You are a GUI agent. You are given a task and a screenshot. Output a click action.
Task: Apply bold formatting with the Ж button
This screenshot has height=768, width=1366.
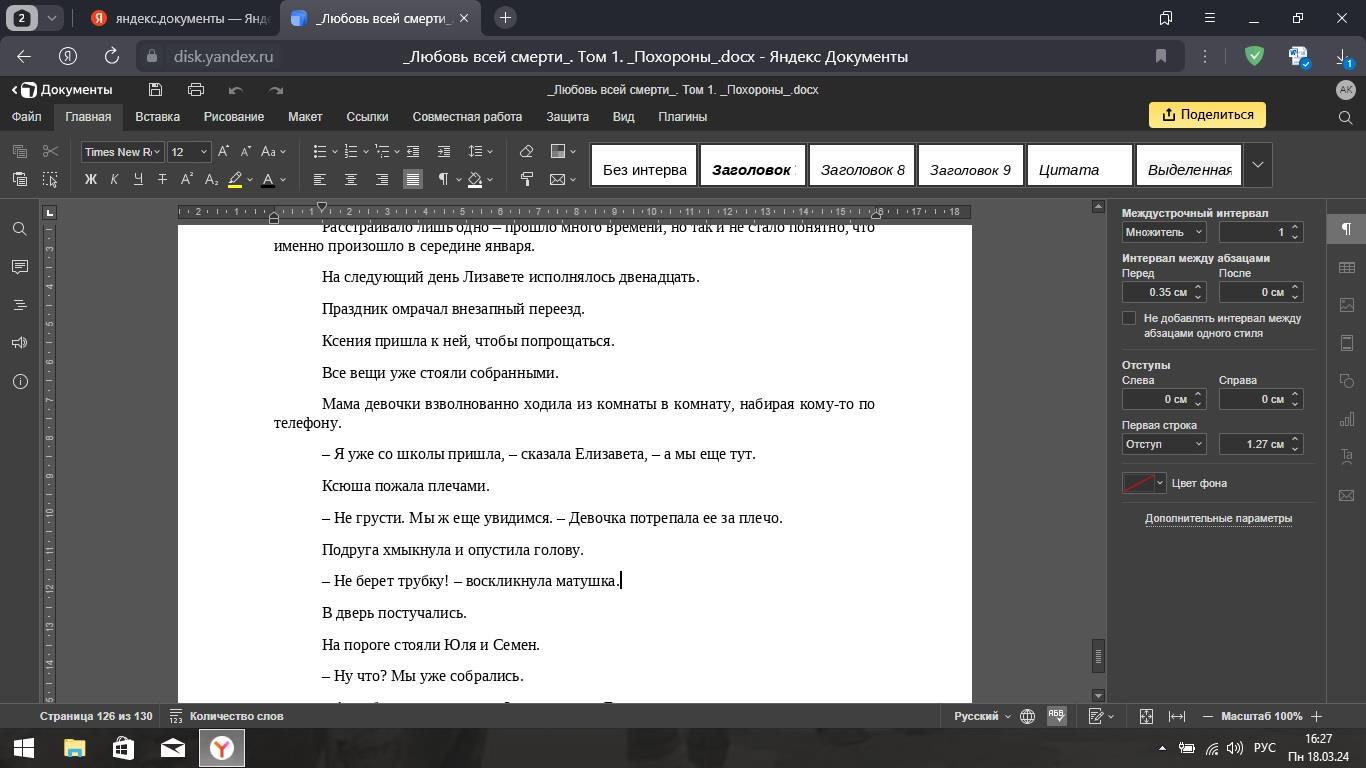90,180
